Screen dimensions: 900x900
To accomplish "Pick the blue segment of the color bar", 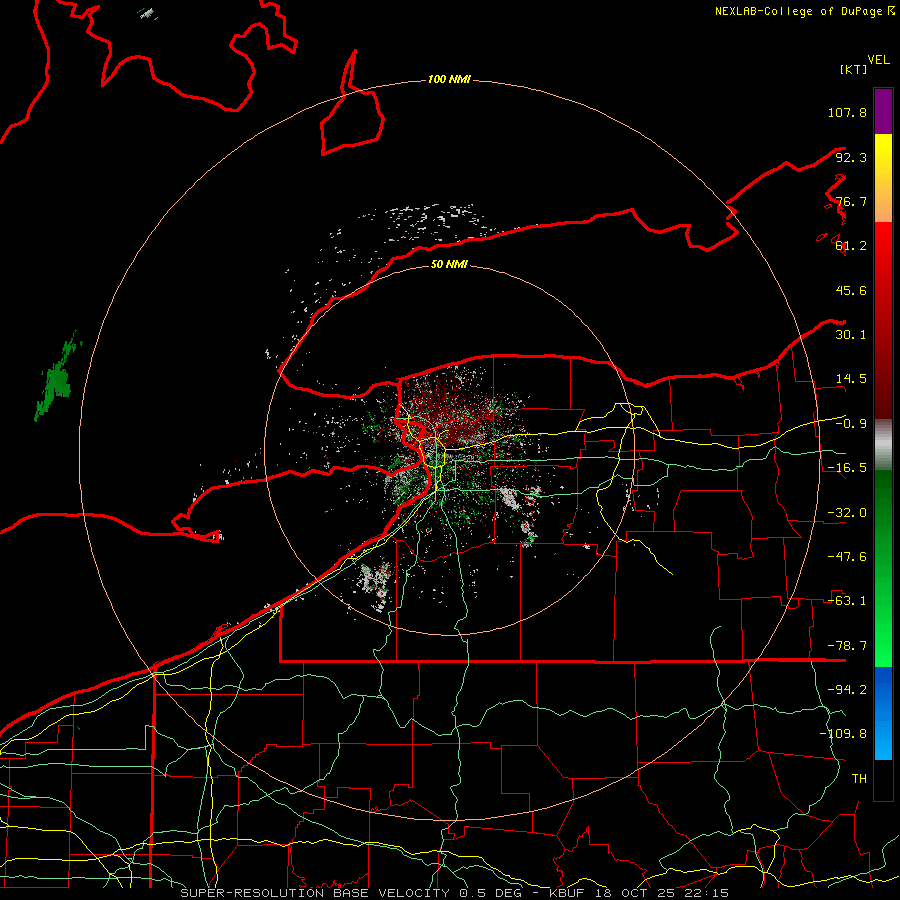I will (883, 713).
